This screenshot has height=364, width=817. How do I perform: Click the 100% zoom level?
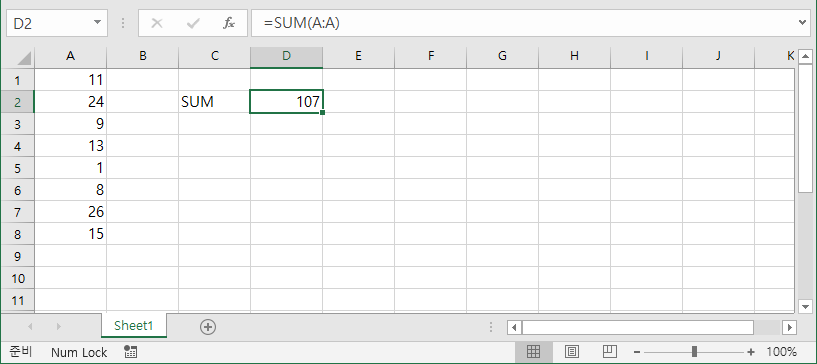[781, 352]
